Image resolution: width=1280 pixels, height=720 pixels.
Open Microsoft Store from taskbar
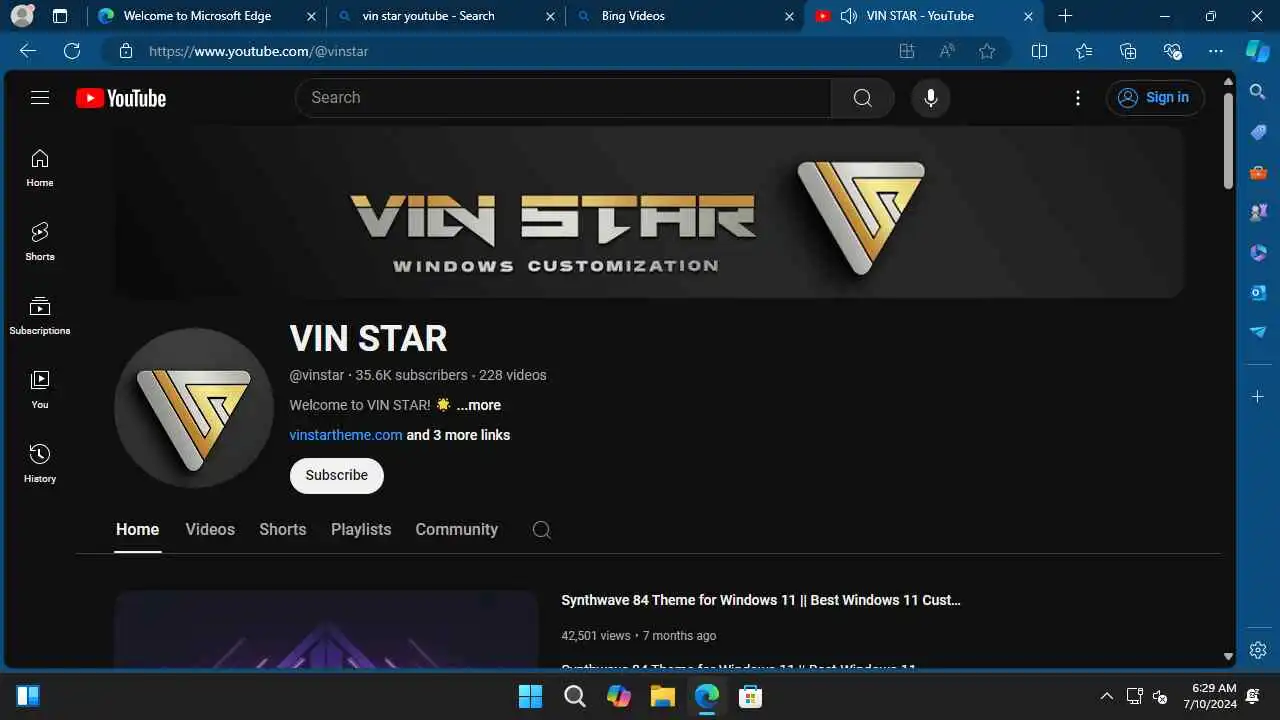751,696
